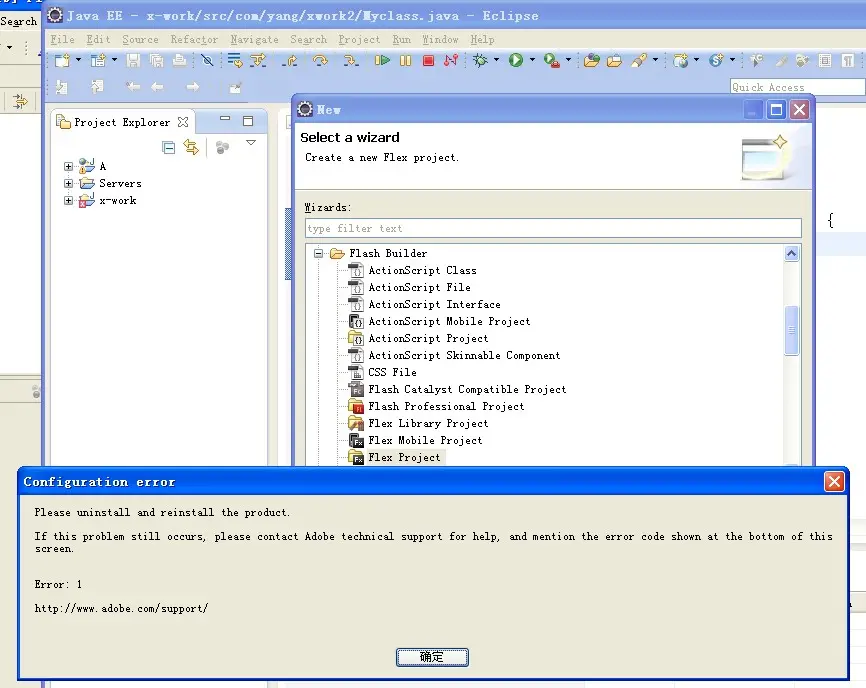This screenshot has height=688, width=866.
Task: Open the Project menu
Action: (x=359, y=39)
